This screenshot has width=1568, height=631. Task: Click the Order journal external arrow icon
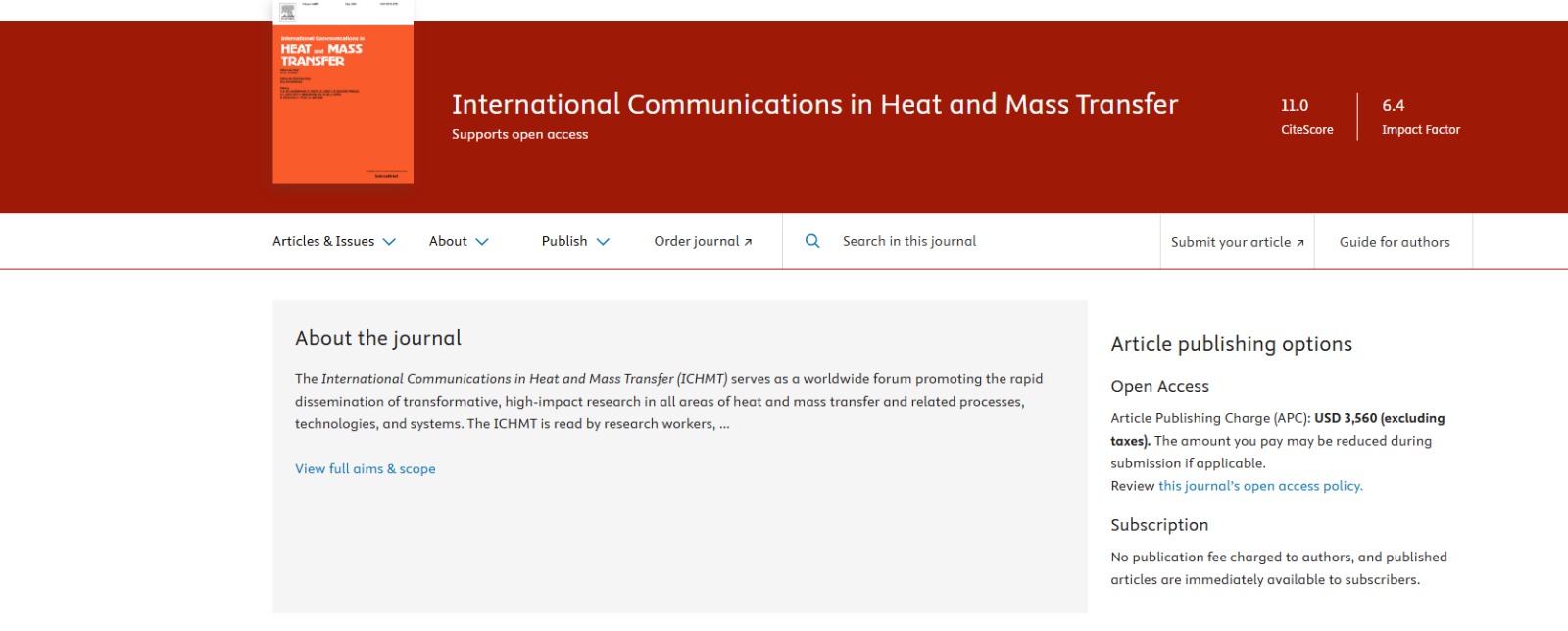pos(748,242)
